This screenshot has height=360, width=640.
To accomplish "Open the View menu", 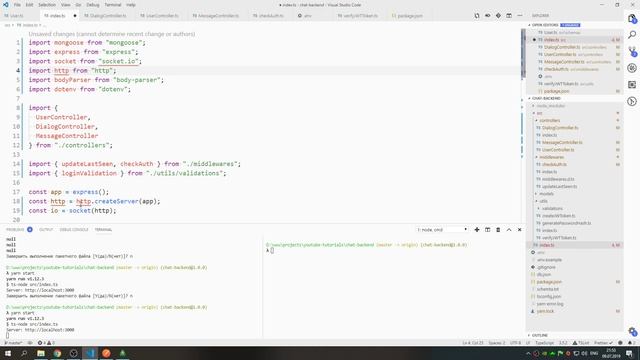I will point(66,5).
